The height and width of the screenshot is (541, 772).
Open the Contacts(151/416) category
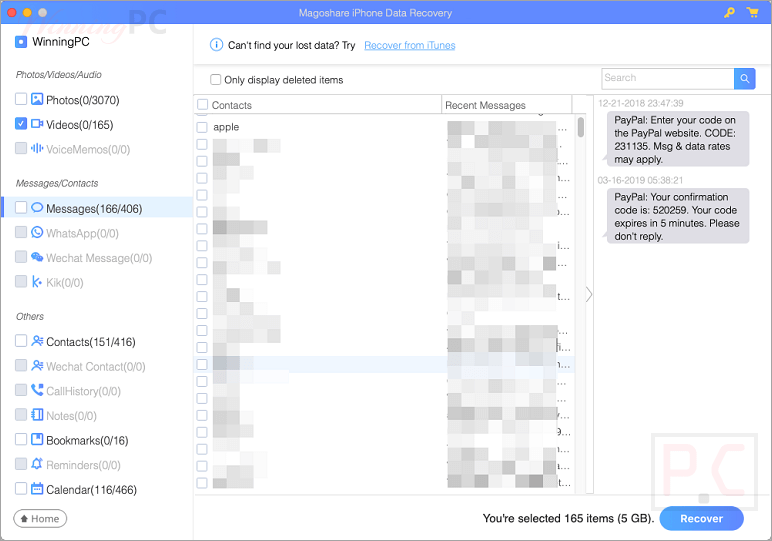point(91,342)
